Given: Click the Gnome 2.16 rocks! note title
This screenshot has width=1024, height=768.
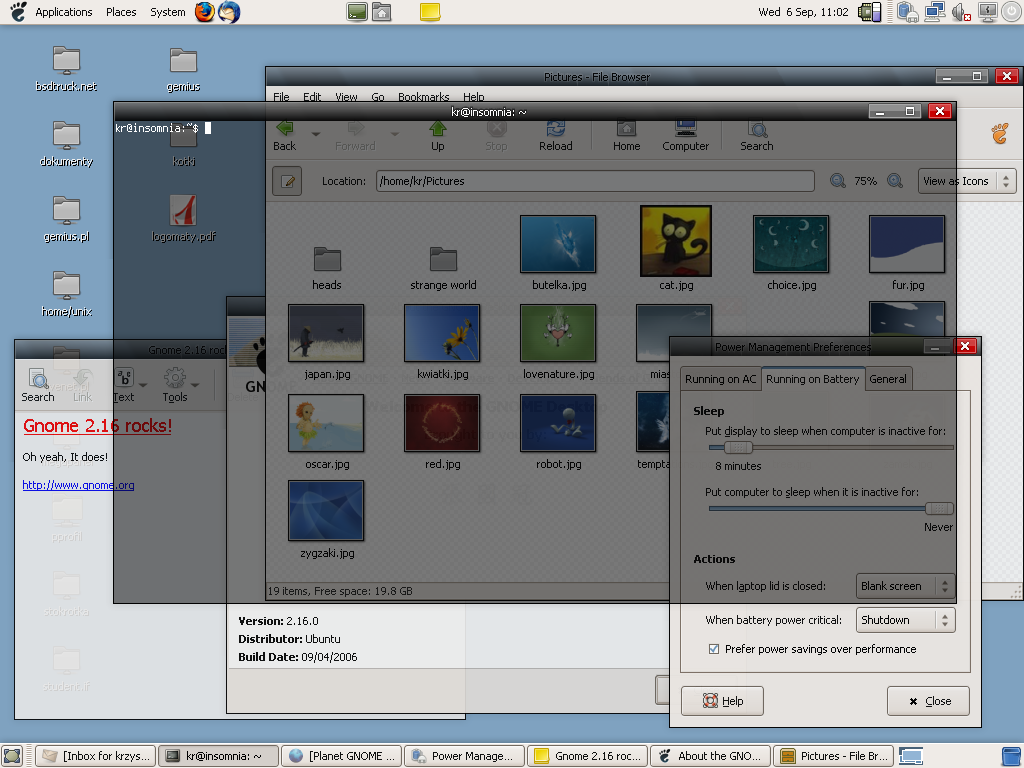Looking at the screenshot, I should [x=97, y=426].
